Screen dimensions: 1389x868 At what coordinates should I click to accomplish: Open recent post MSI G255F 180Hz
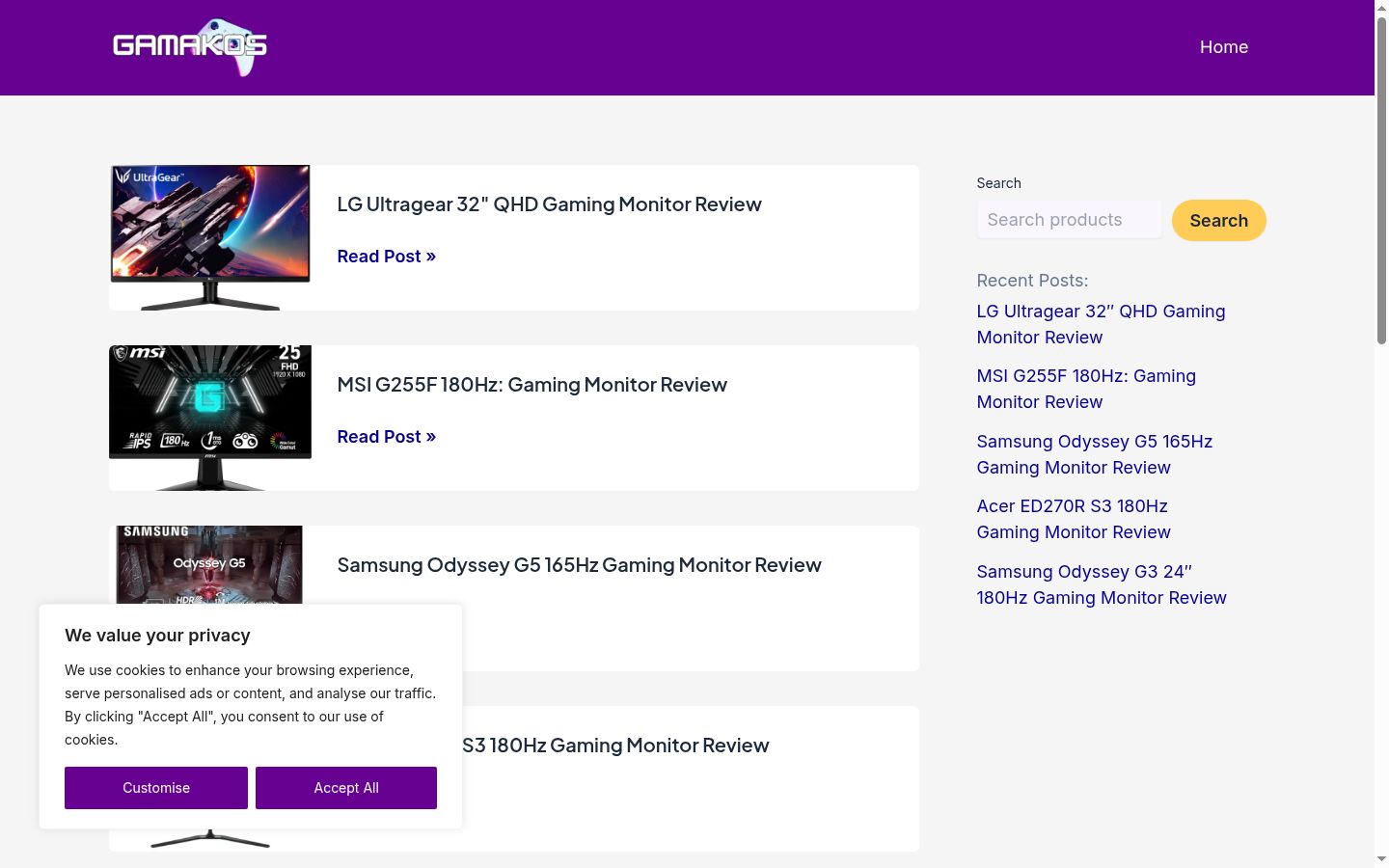1086,389
